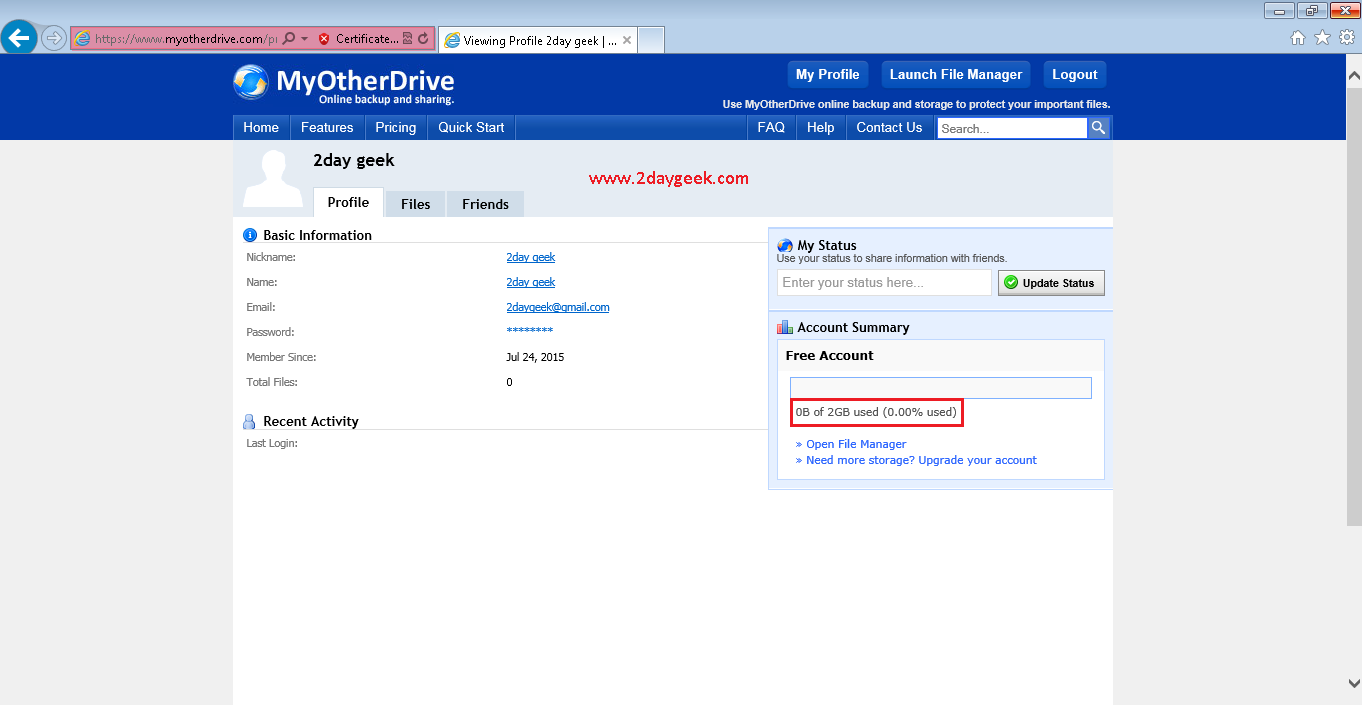Click the Logout button
The image size is (1362, 705).
[x=1075, y=74]
